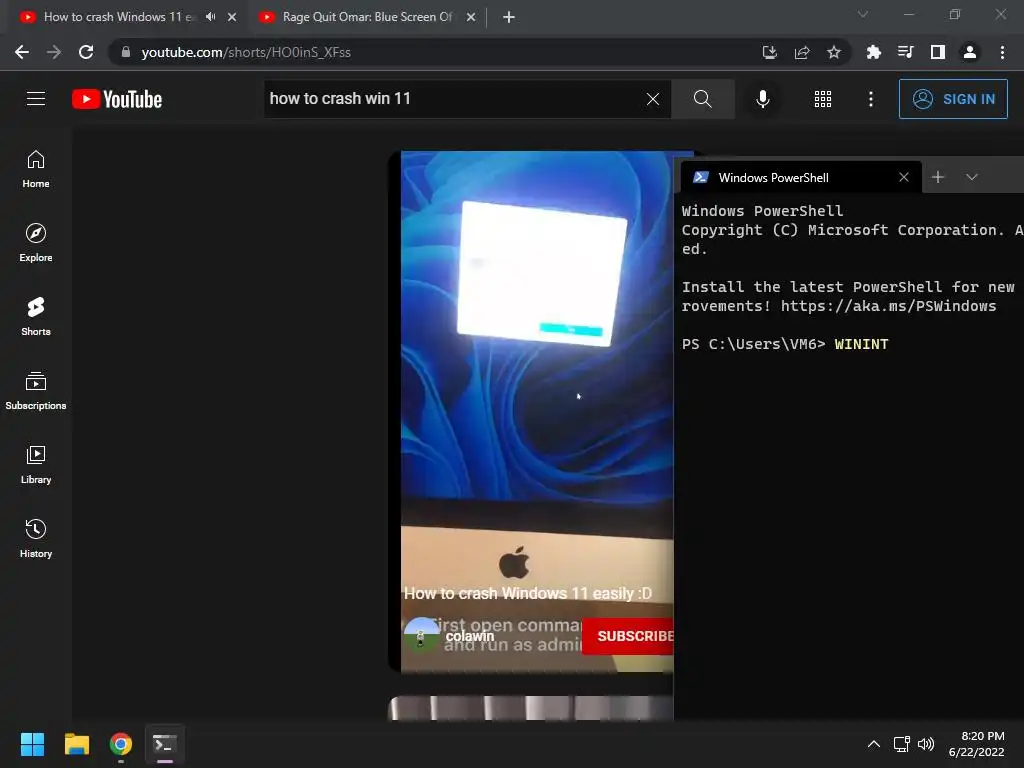Clear the search box with the X icon

point(652,99)
